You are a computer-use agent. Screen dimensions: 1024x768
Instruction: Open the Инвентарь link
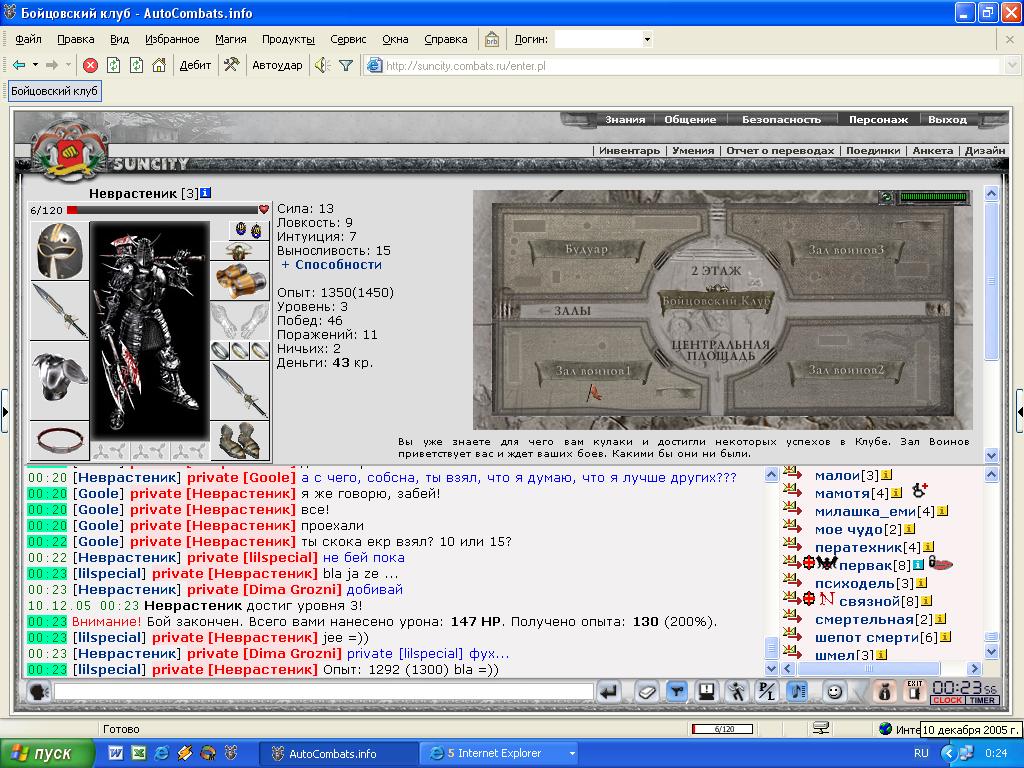coord(630,150)
